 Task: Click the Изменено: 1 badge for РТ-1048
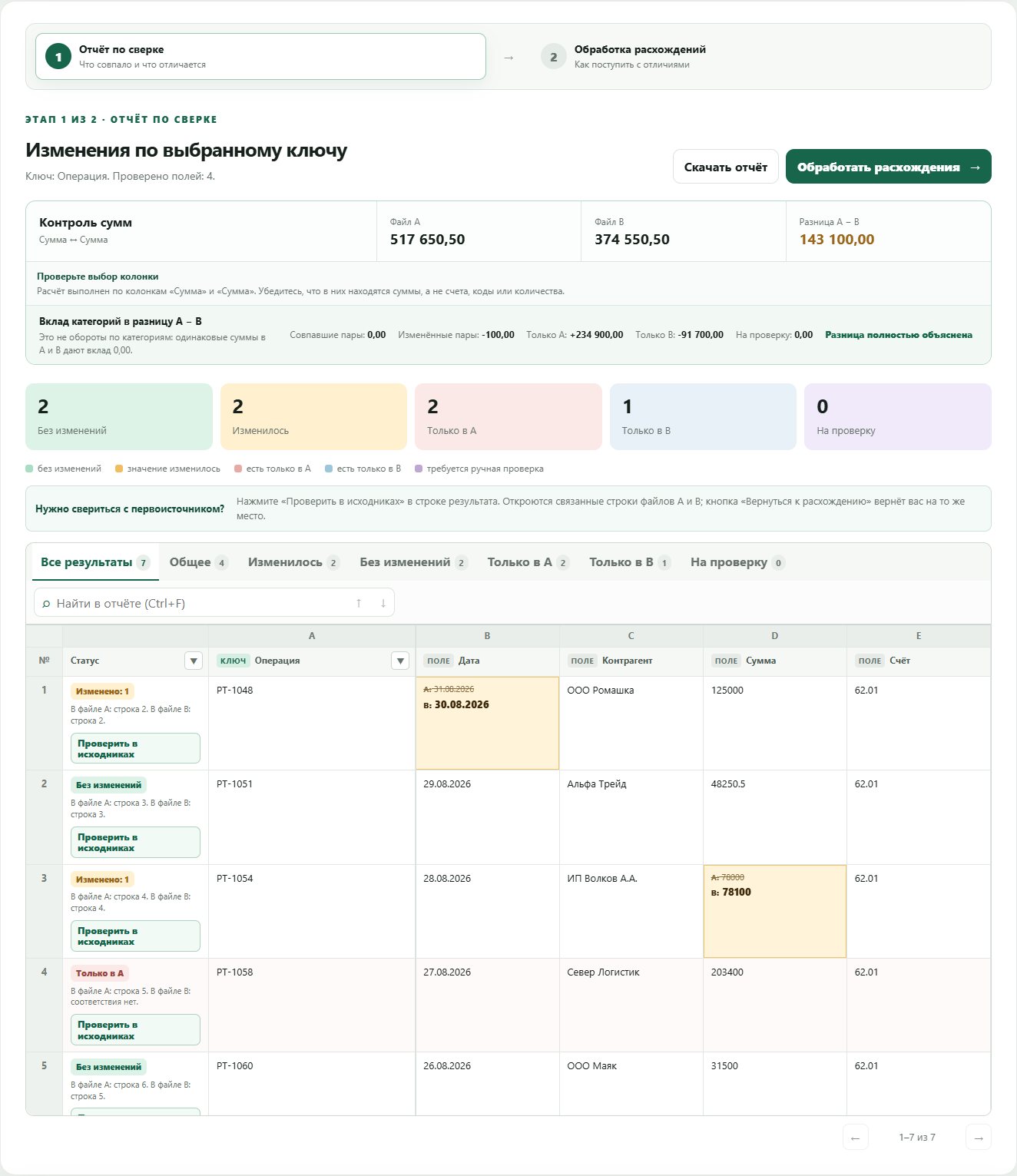(102, 691)
